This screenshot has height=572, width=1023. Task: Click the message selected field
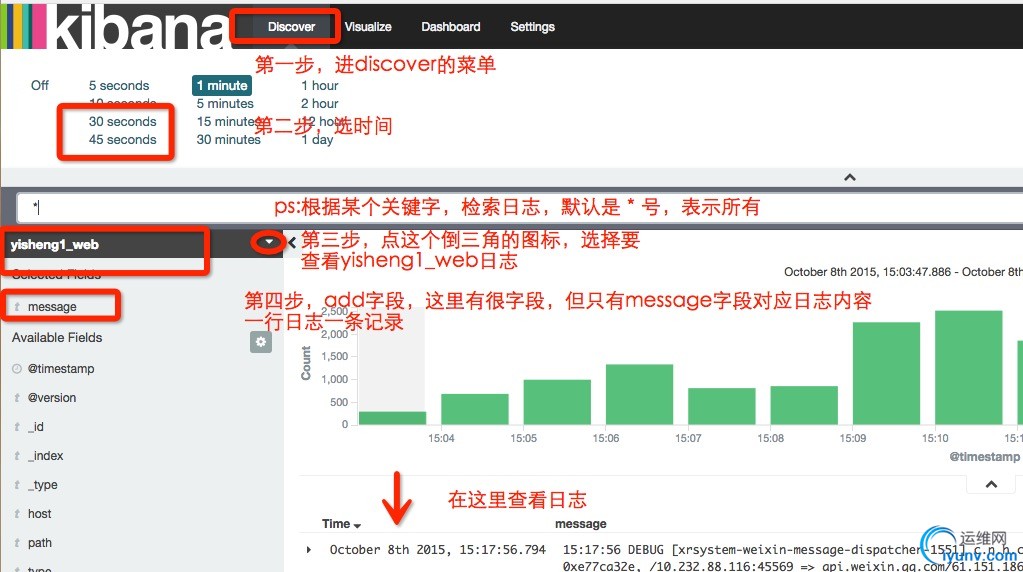point(52,307)
